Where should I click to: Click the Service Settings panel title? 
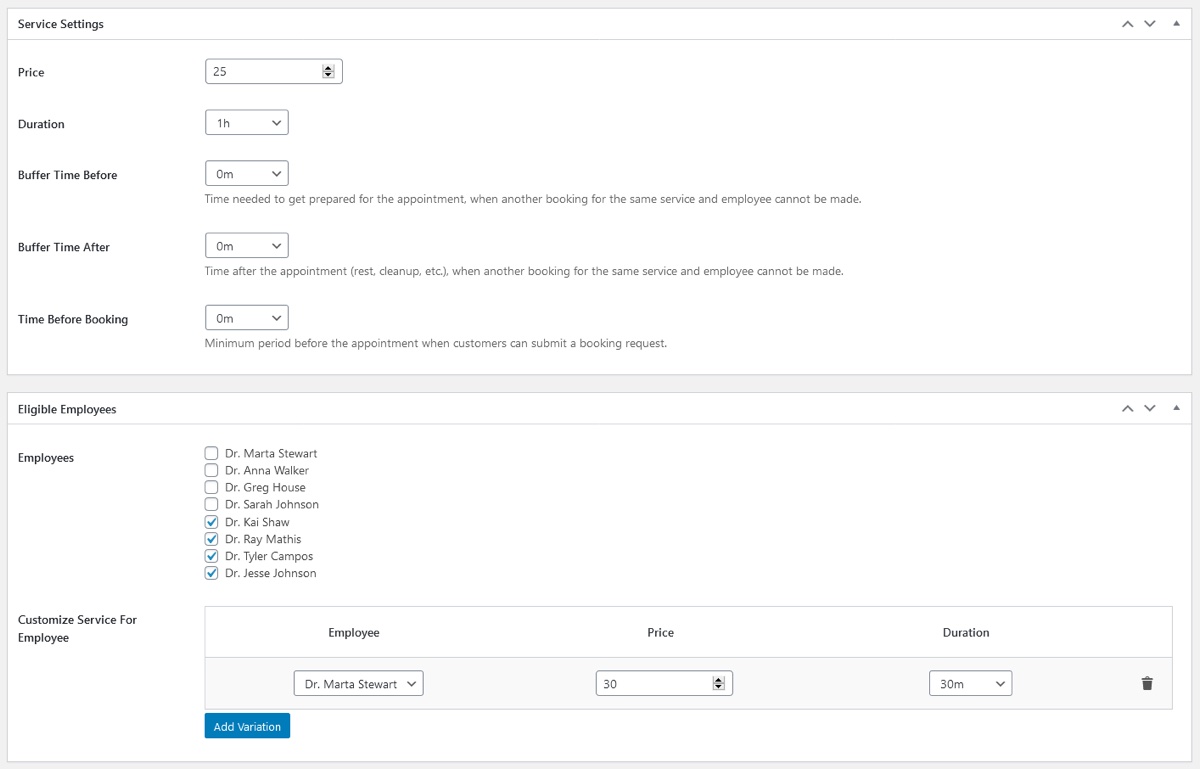[x=61, y=24]
